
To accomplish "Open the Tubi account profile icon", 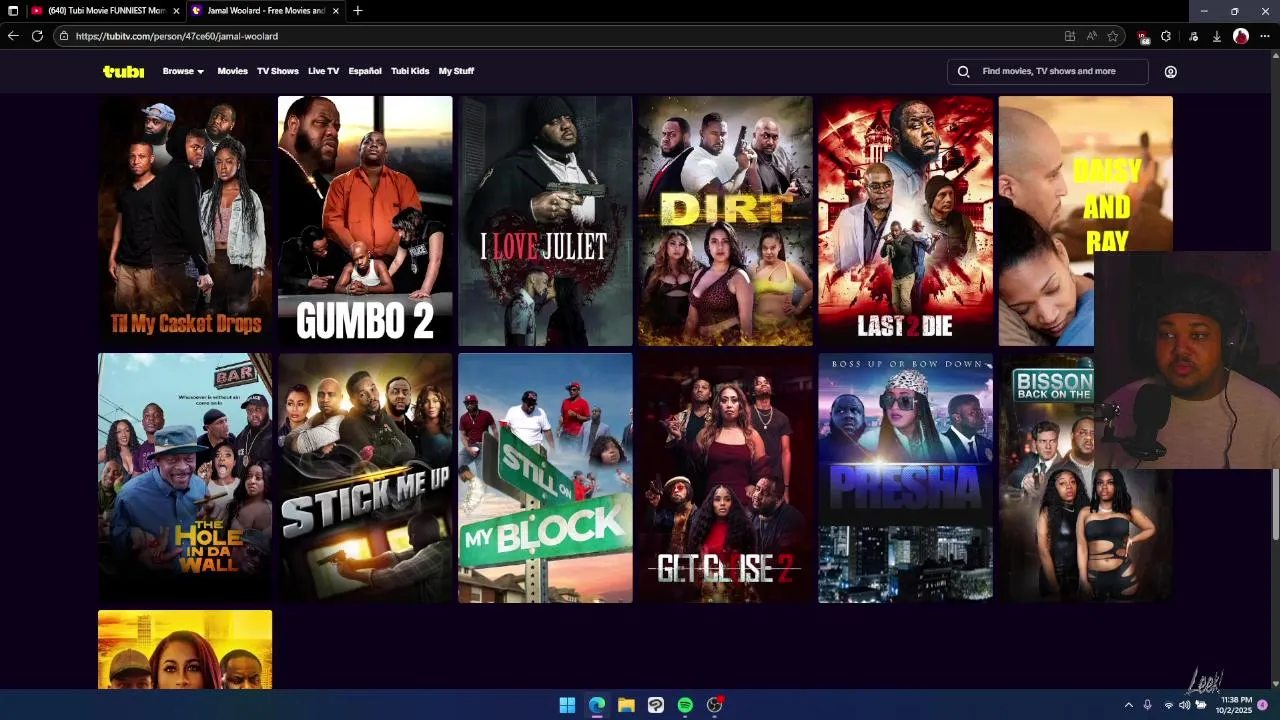I will [1170, 72].
